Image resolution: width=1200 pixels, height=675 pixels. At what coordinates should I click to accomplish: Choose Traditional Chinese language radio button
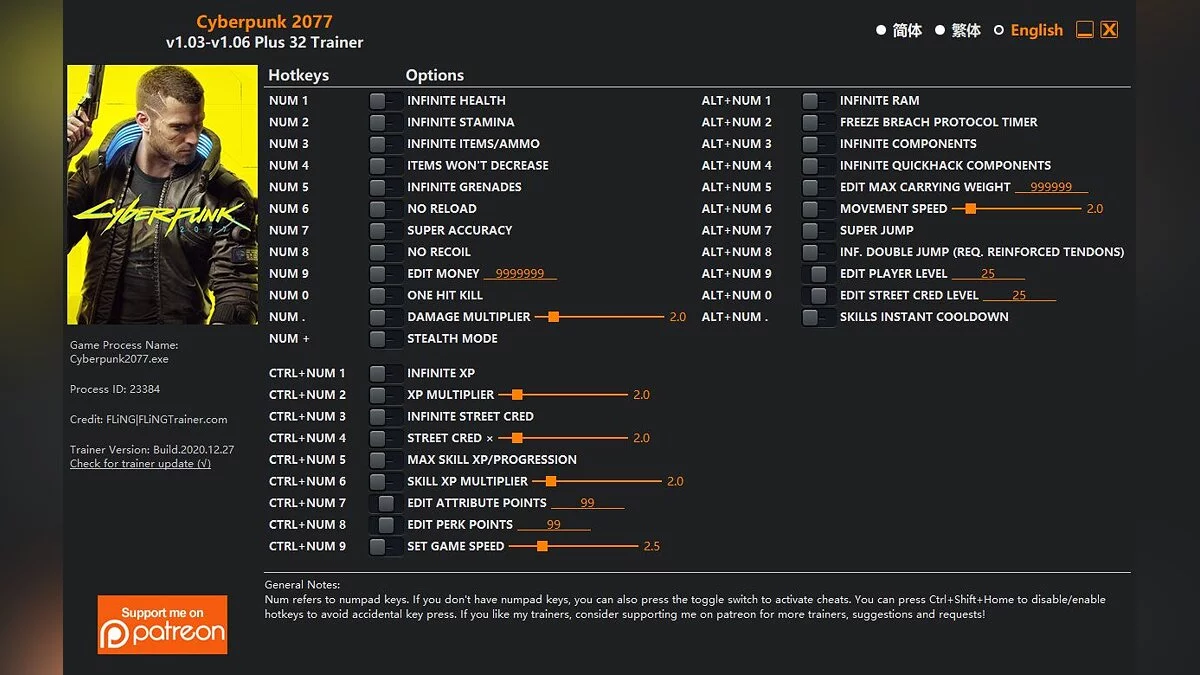click(x=940, y=31)
